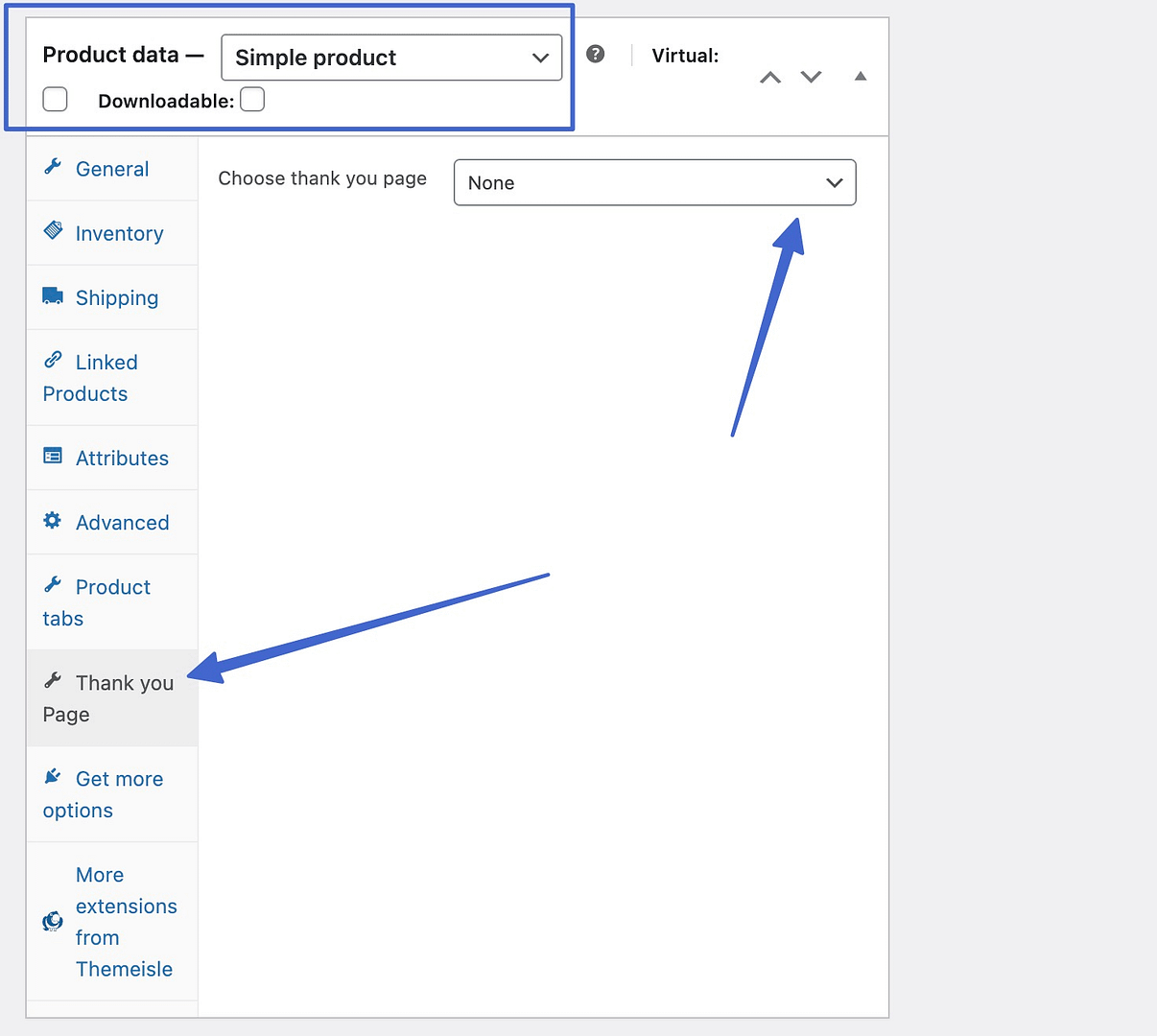This screenshot has height=1036, width=1157.
Task: Tick the Downloadable checkbox
Action: click(252, 100)
